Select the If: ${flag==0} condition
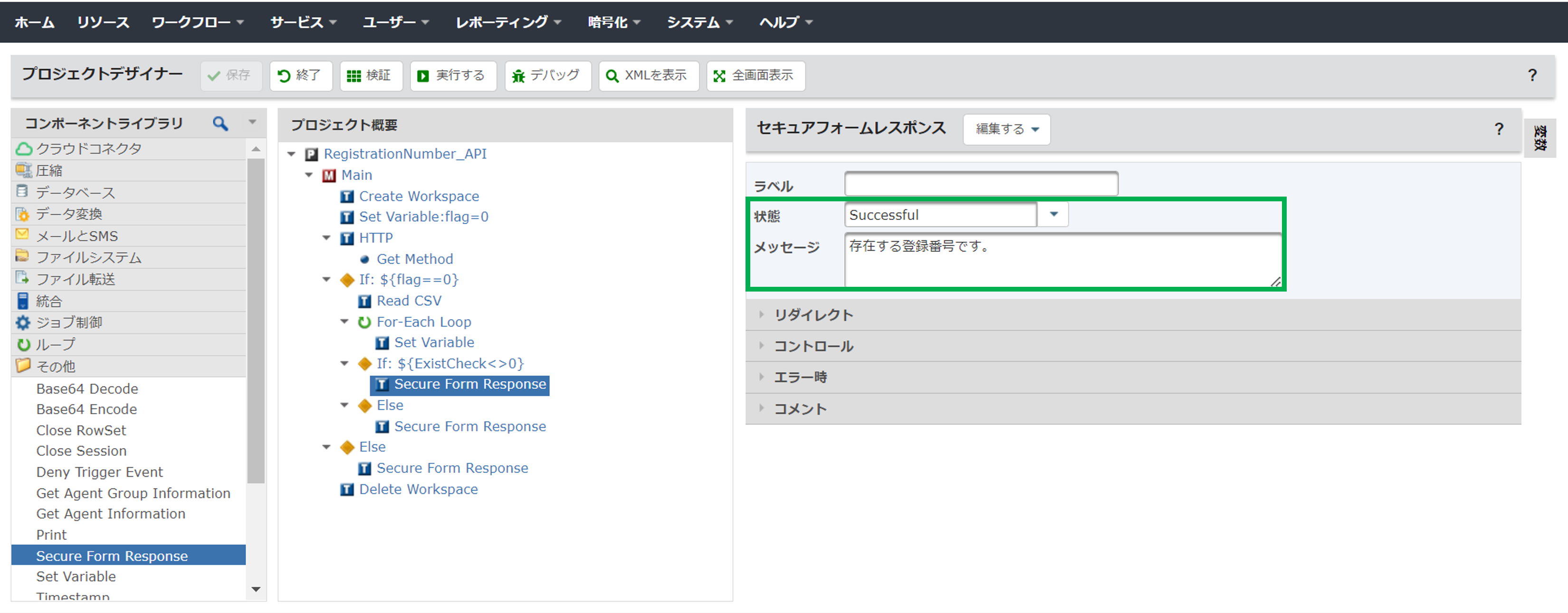The width and height of the screenshot is (1568, 613). pyautogui.click(x=409, y=280)
